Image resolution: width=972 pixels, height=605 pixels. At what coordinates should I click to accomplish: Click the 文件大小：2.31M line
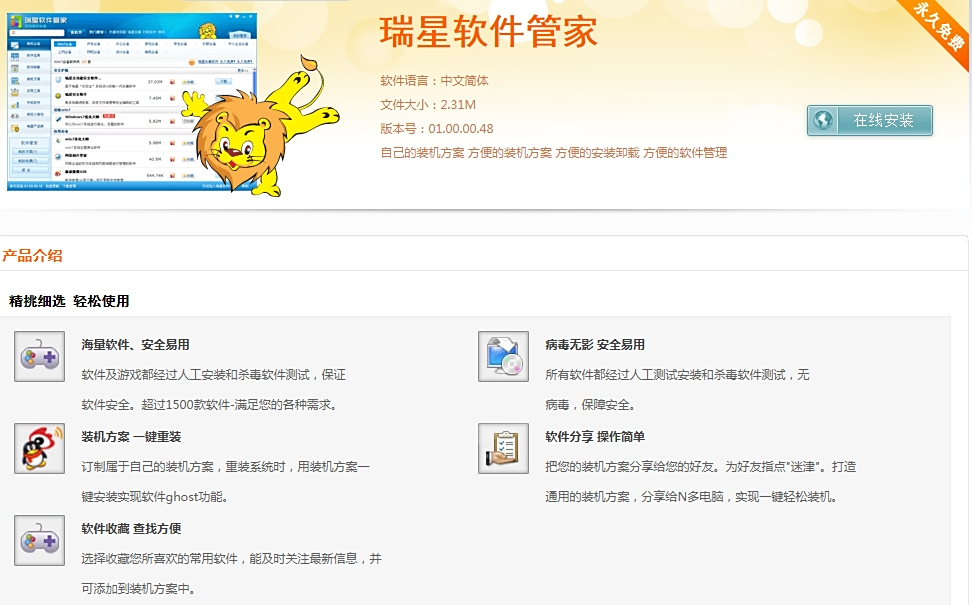[428, 105]
